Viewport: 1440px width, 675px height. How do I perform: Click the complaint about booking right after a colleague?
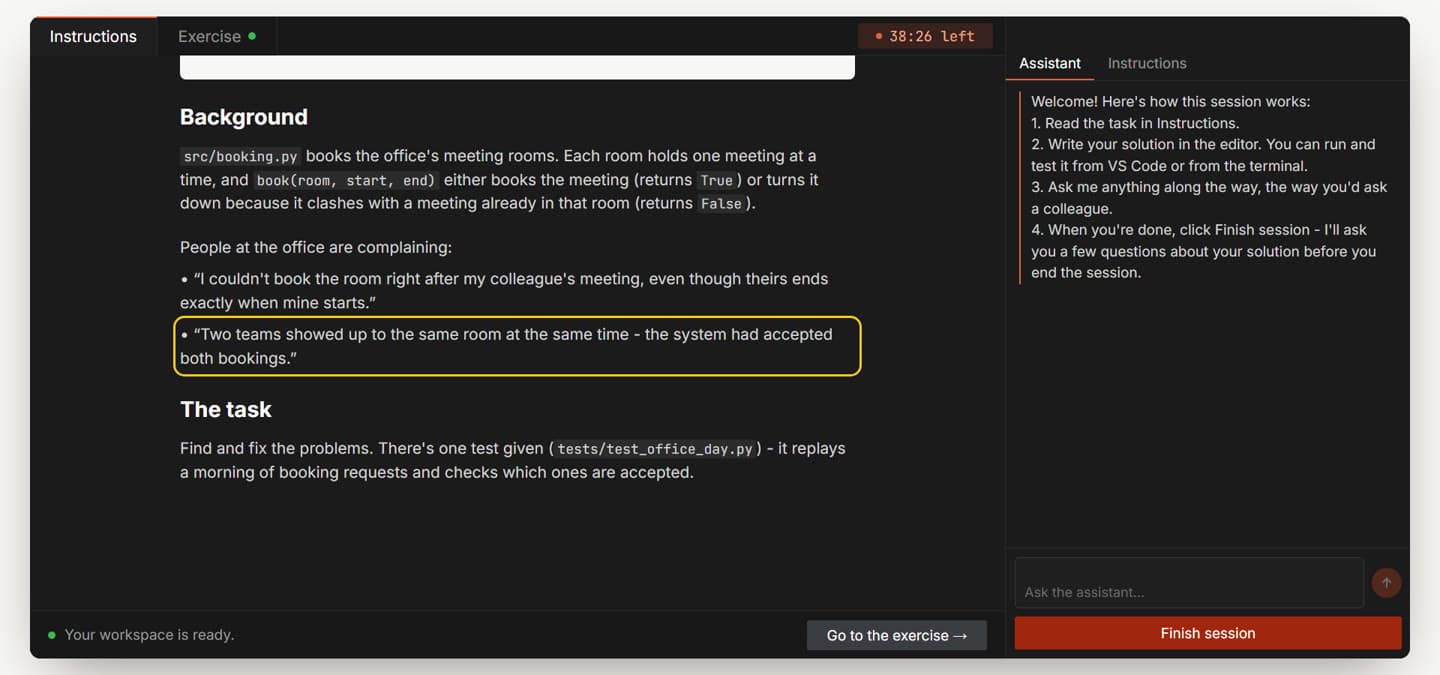click(504, 290)
